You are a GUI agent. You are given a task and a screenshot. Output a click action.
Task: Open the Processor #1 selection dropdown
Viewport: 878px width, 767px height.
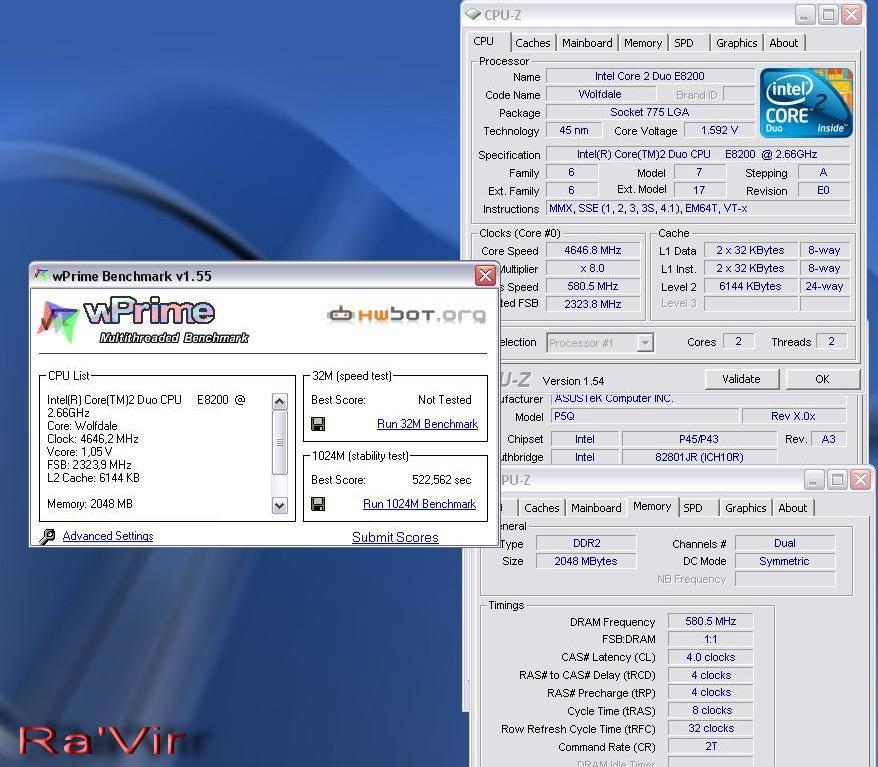[x=645, y=342]
